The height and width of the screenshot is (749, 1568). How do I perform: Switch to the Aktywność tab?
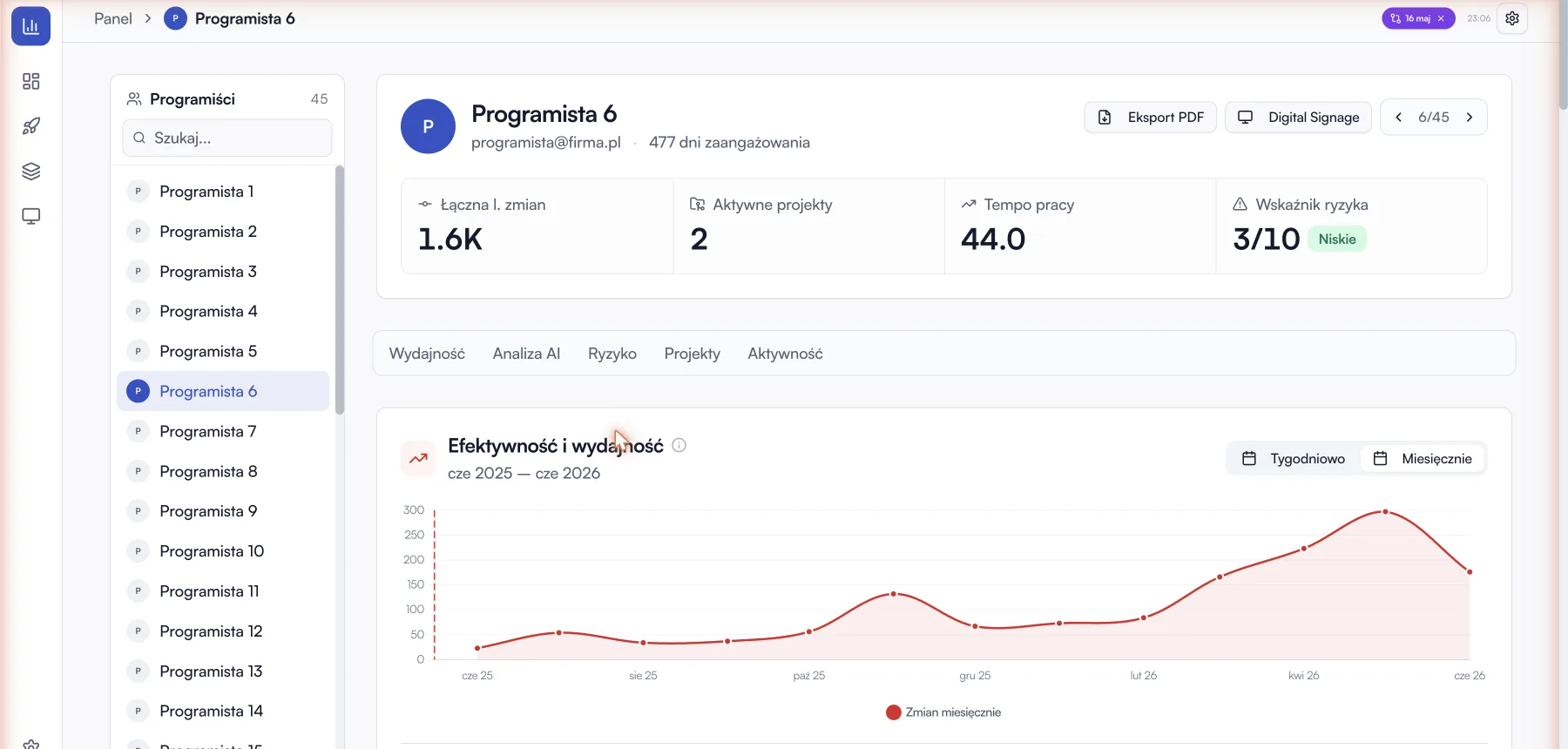click(785, 354)
